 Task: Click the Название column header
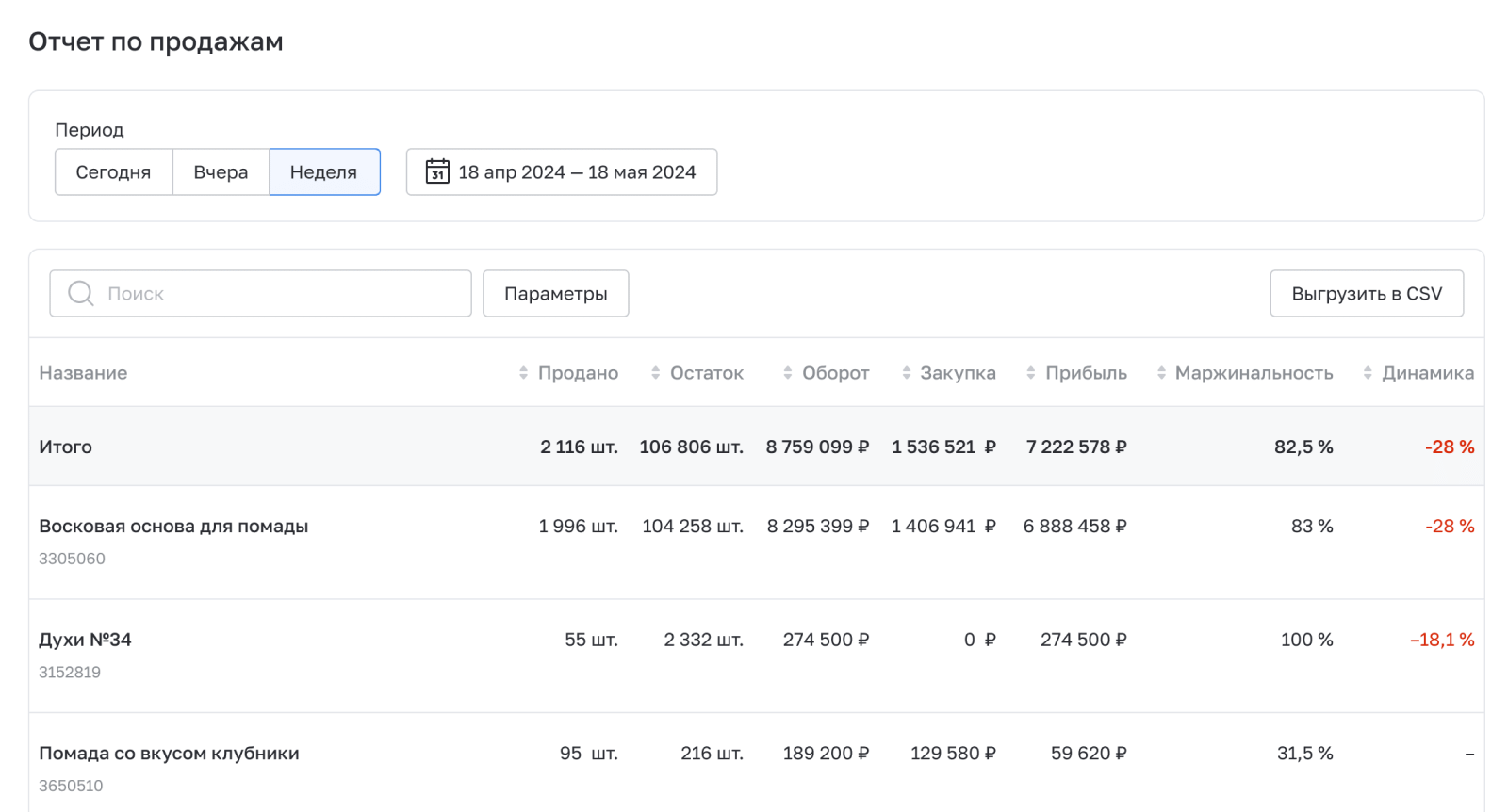[83, 373]
